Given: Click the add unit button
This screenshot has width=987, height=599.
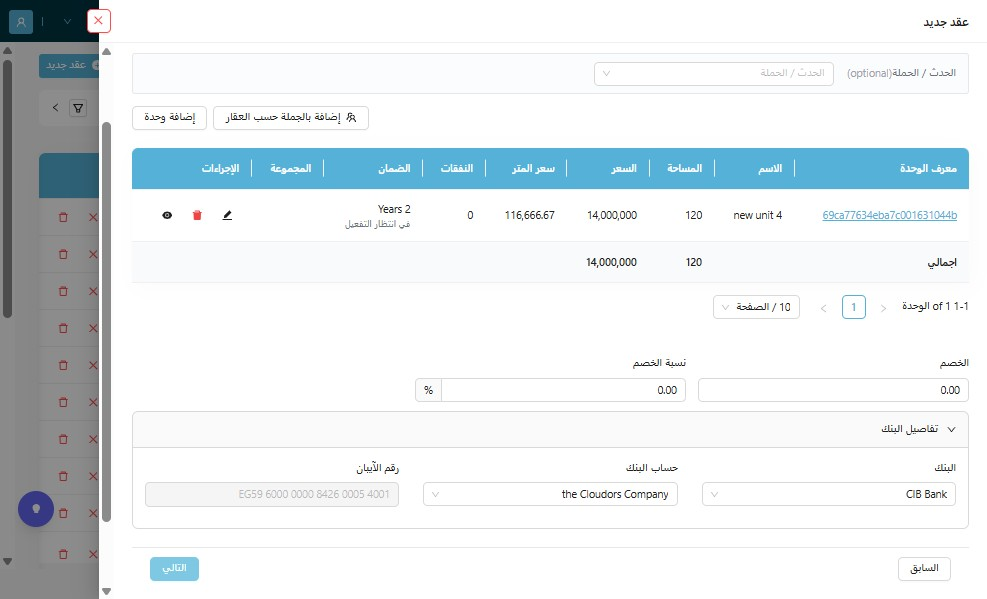Looking at the screenshot, I should point(169,118).
